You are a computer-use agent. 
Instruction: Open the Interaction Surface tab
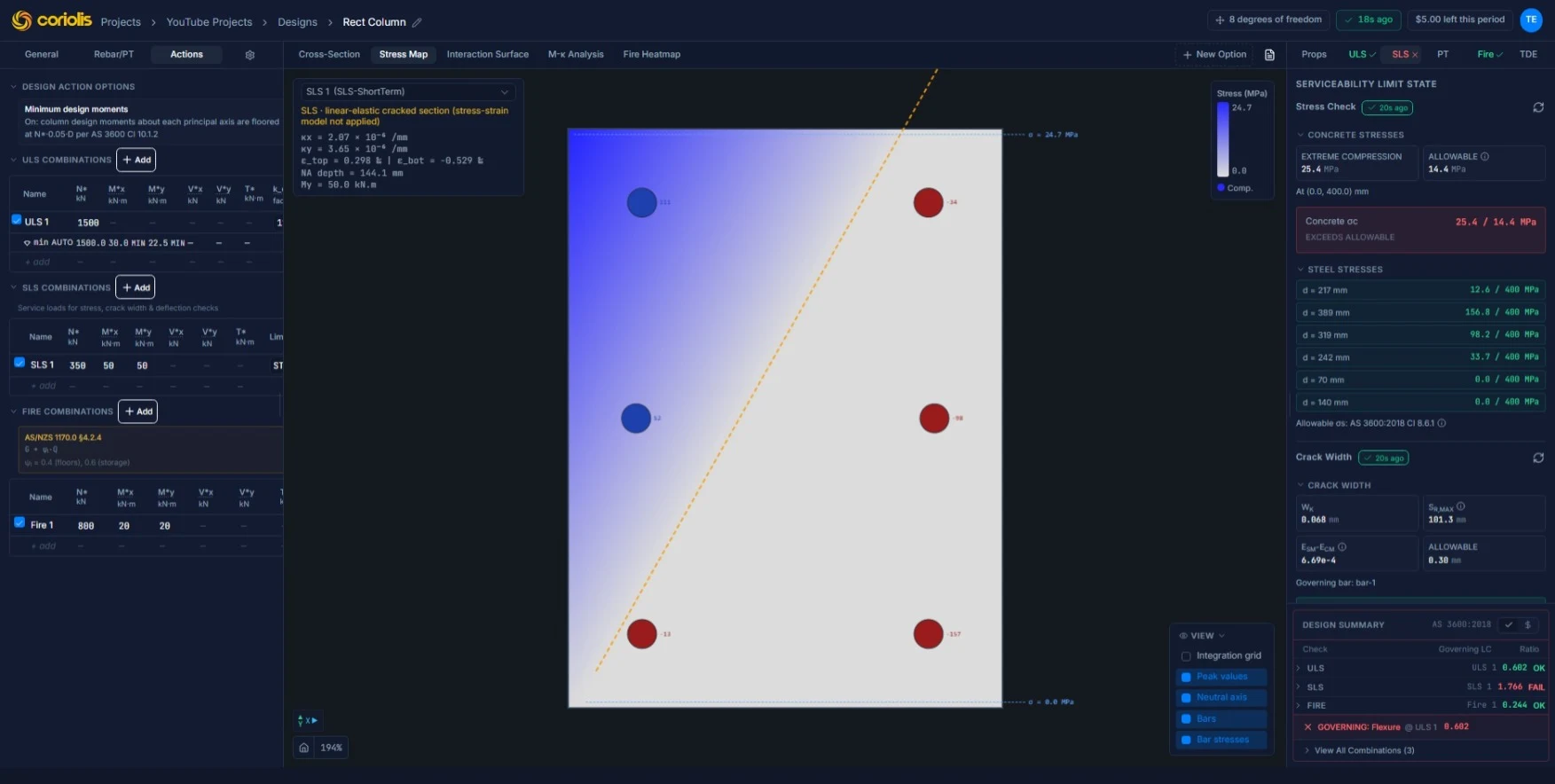[487, 55]
